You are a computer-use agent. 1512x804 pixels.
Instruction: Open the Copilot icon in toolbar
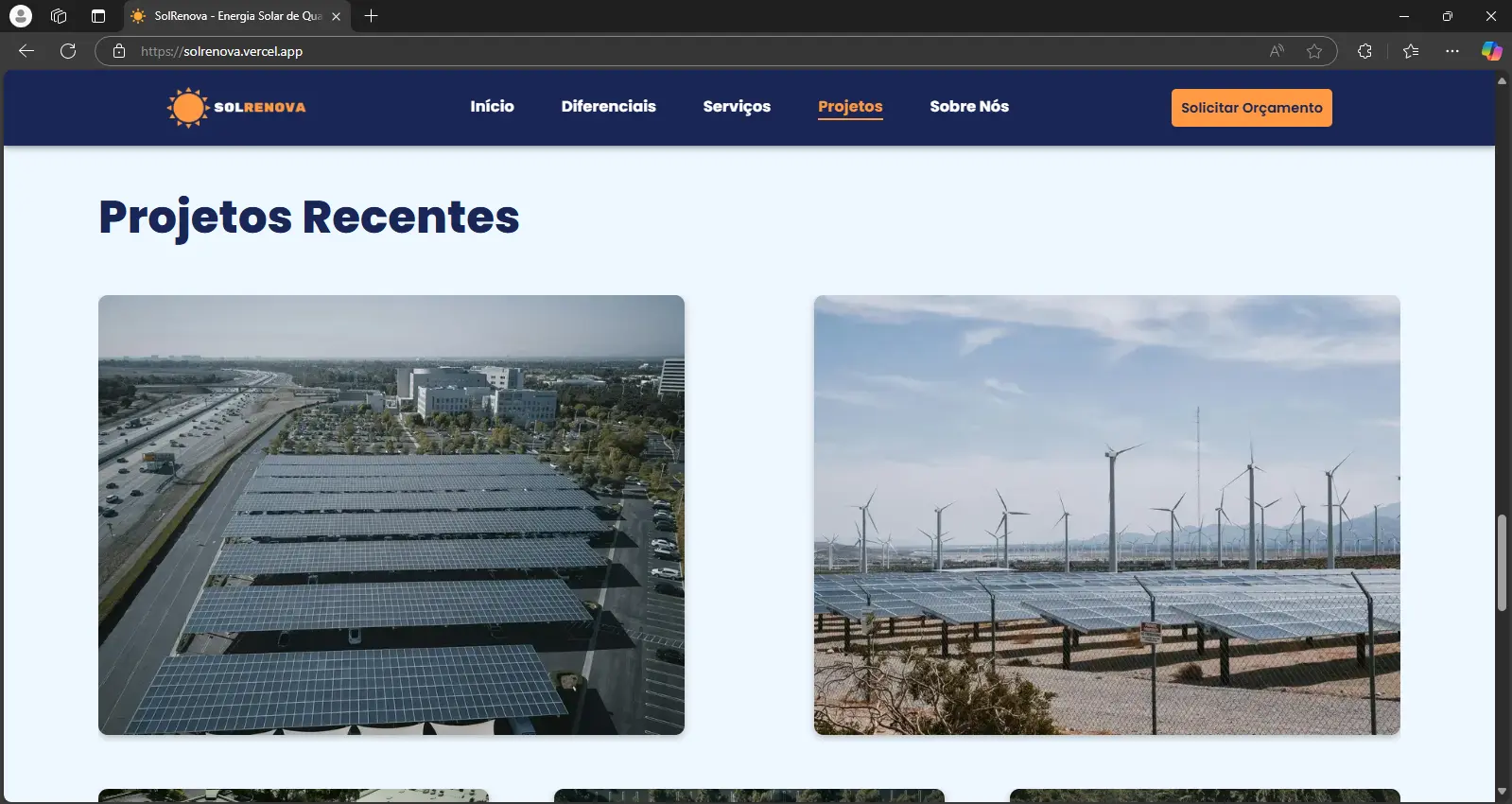[x=1491, y=51]
